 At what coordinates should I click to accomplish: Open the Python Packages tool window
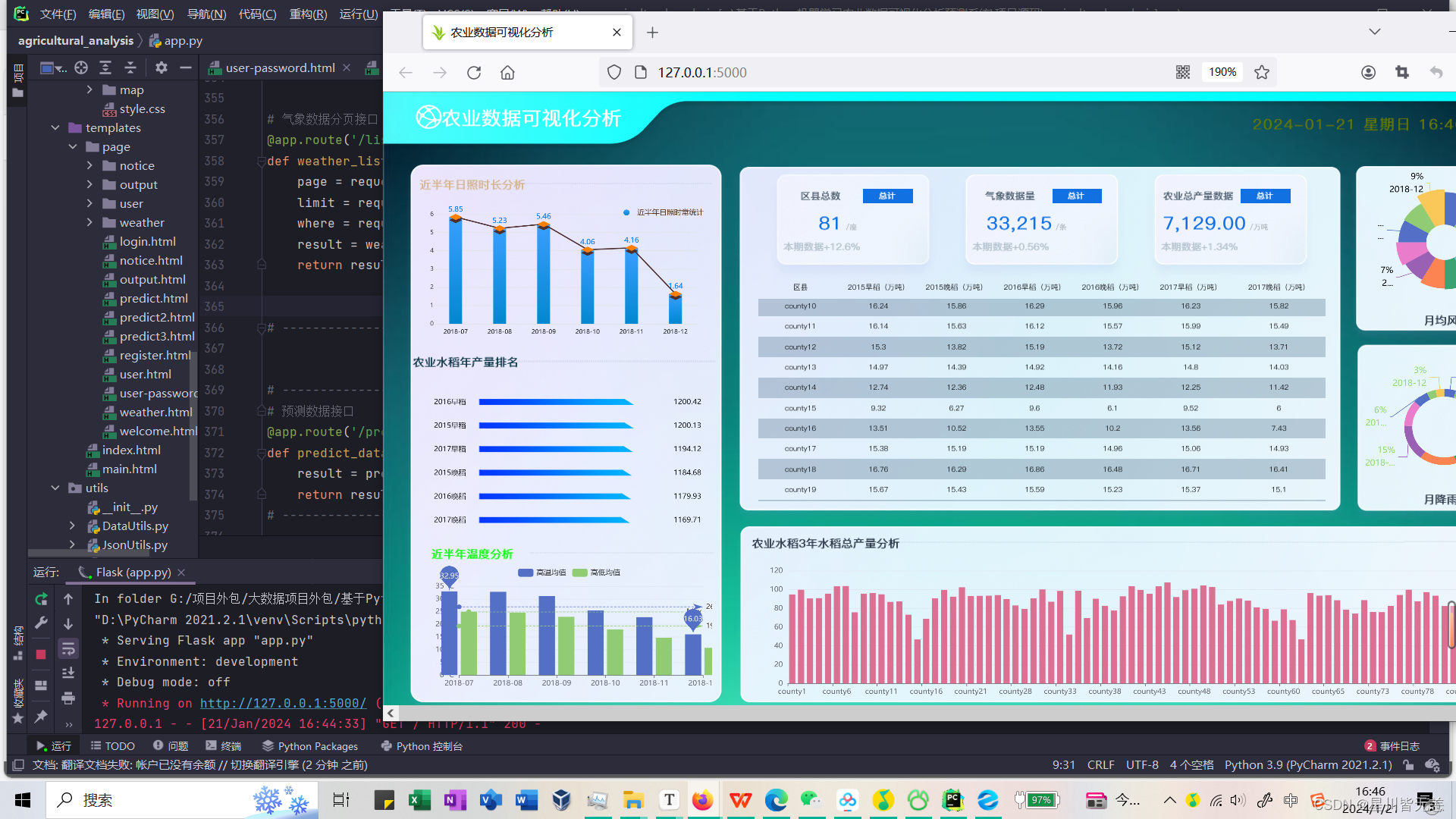tap(309, 746)
